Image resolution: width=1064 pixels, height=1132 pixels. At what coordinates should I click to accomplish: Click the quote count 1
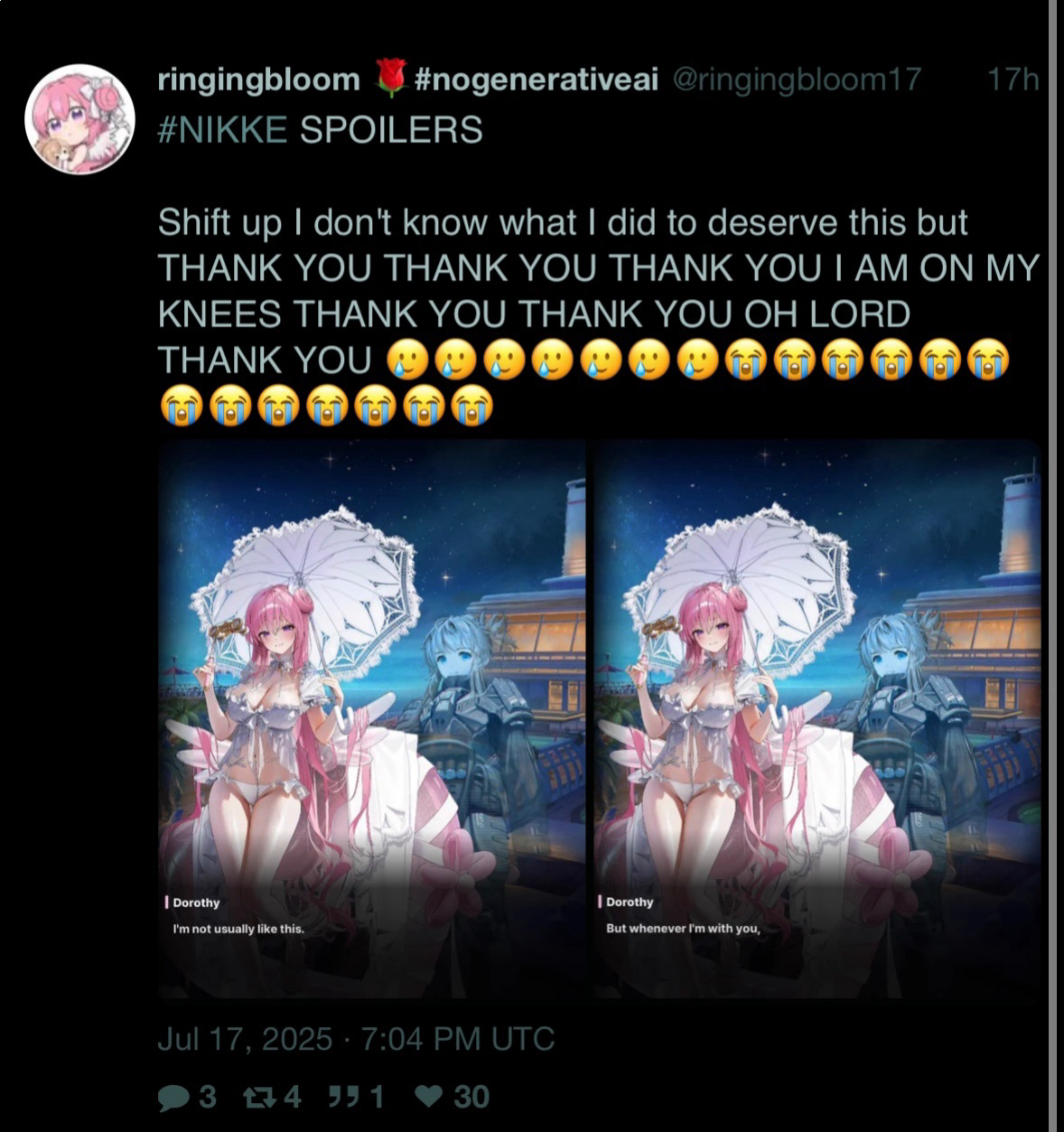[x=376, y=1098]
